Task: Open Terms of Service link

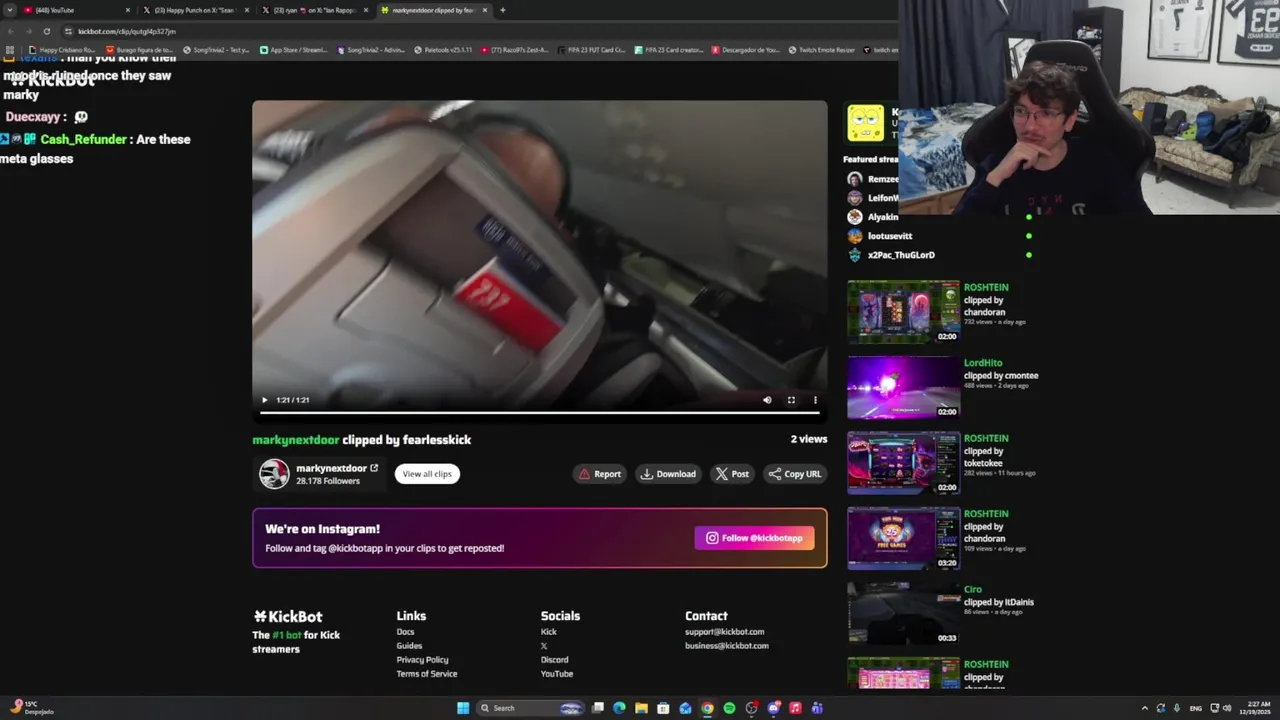Action: click(x=427, y=674)
